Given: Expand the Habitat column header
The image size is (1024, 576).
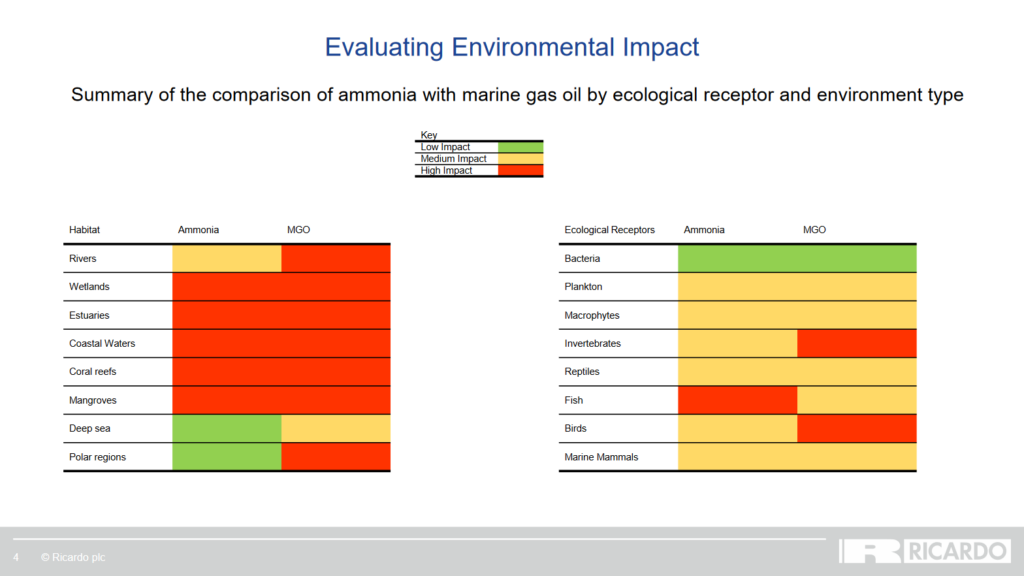Looking at the screenshot, I should [x=85, y=230].
